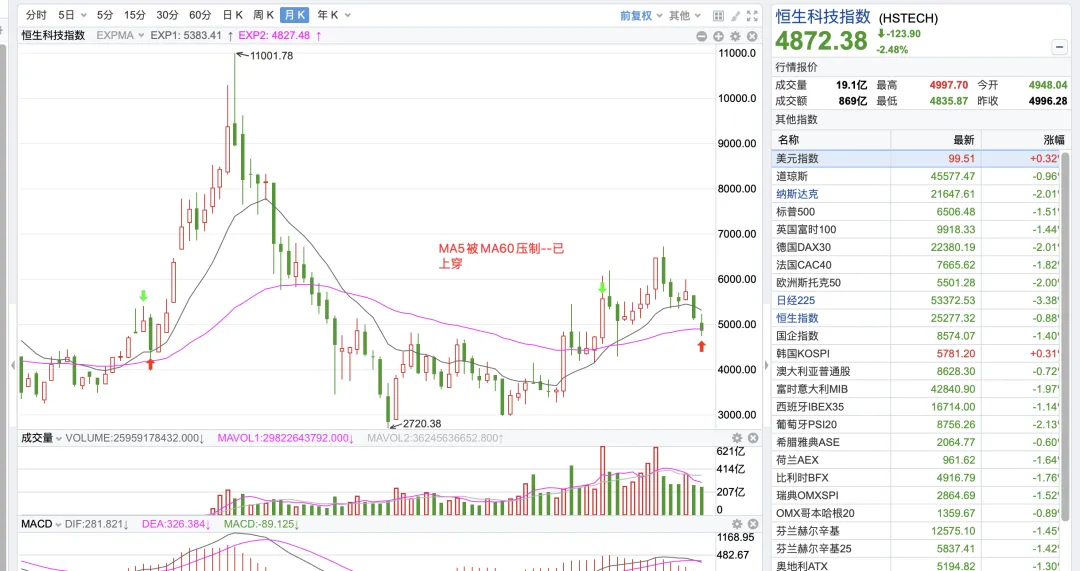Viewport: 1080px width, 571px height.
Task: Switch to 分时 intraday view
Action: pyautogui.click(x=36, y=15)
